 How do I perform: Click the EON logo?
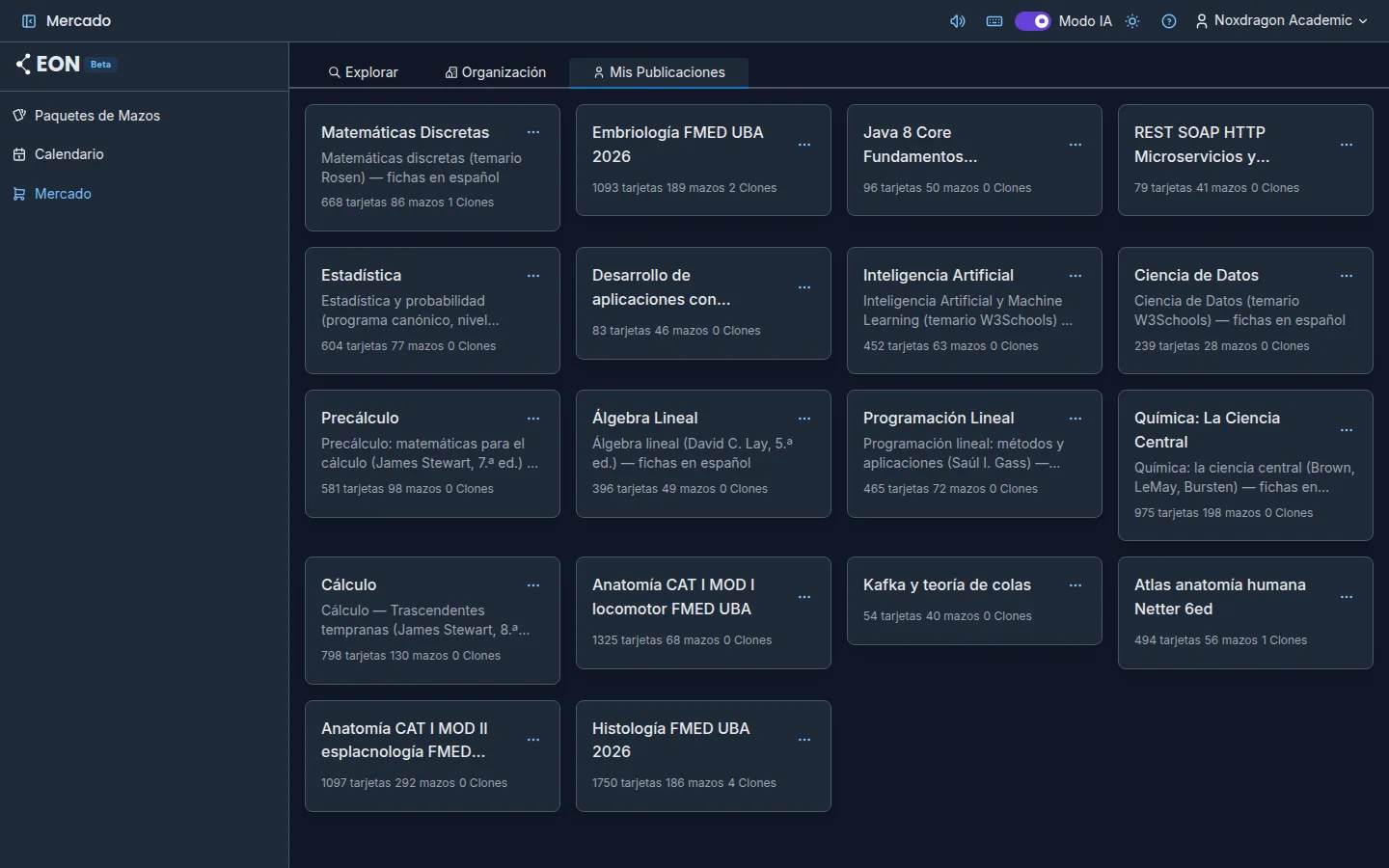point(48,65)
